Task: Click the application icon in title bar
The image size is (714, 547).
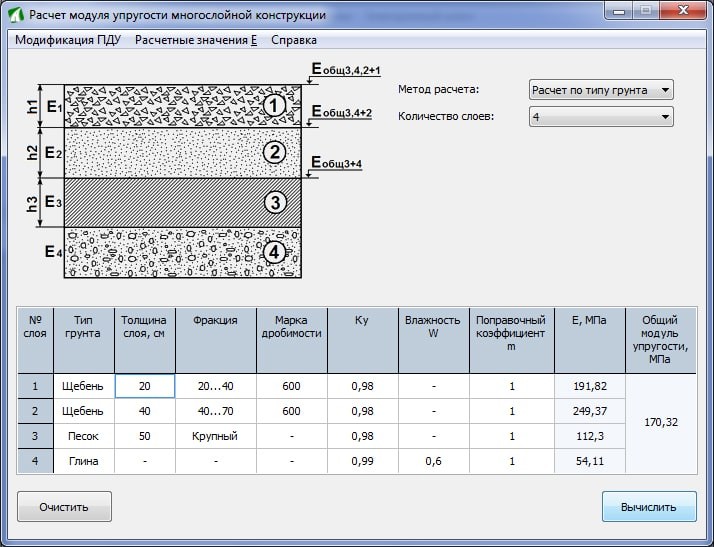Action: coord(16,15)
